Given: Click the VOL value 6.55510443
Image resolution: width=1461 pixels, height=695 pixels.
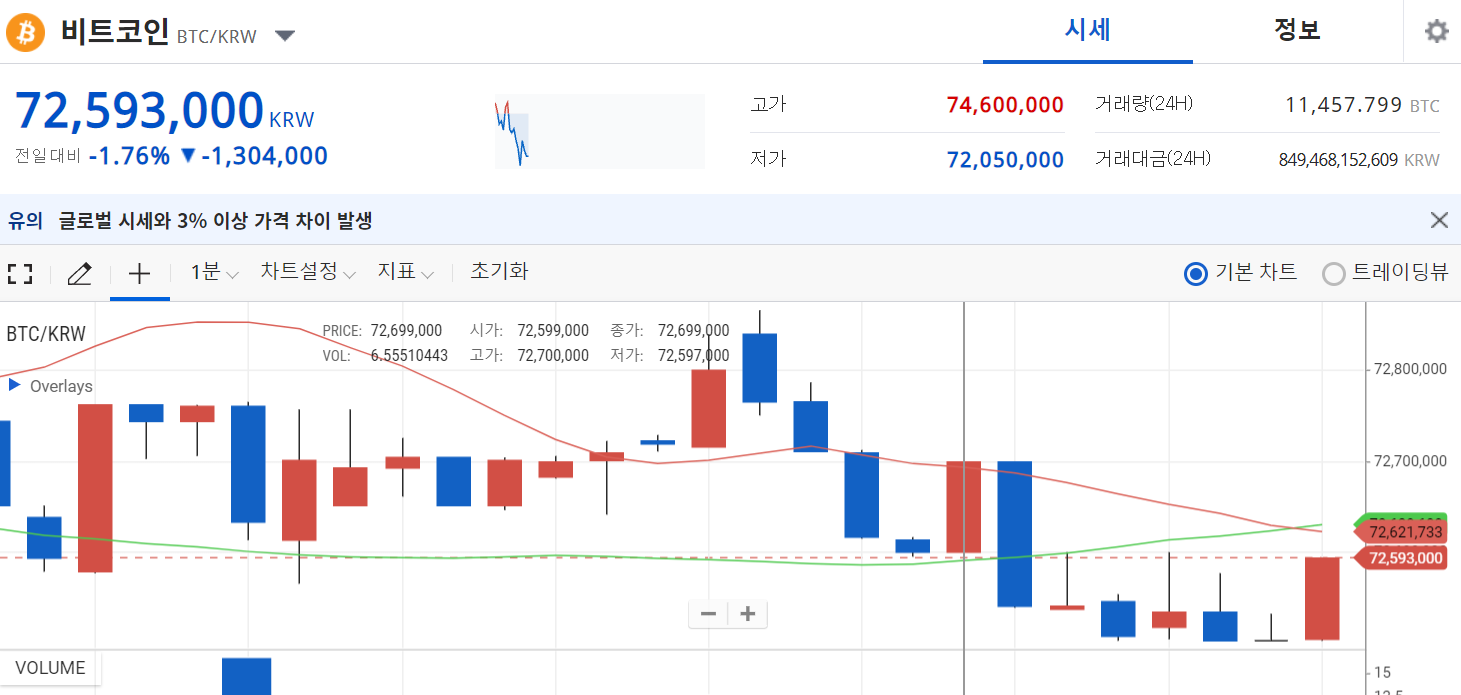Looking at the screenshot, I should point(409,355).
